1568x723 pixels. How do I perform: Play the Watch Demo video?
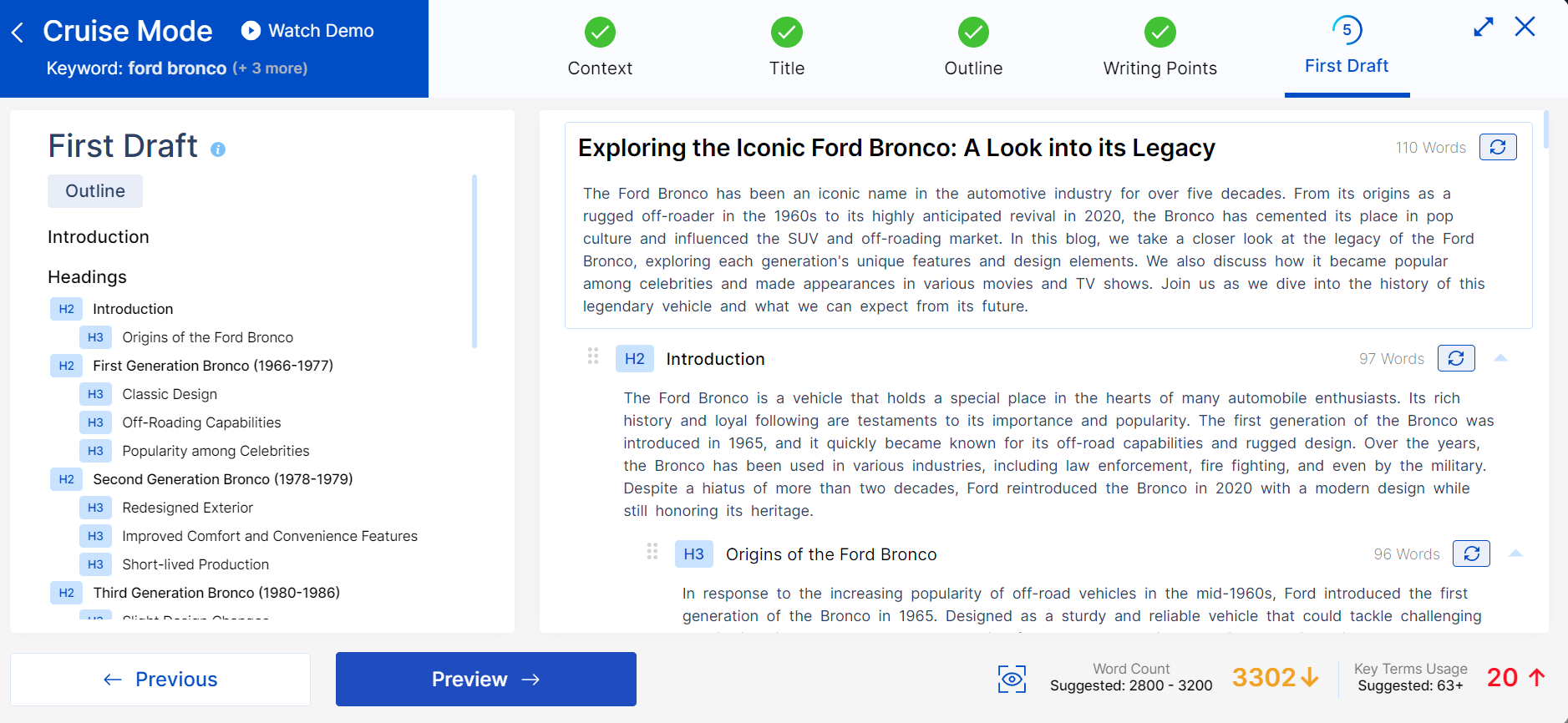tap(251, 31)
